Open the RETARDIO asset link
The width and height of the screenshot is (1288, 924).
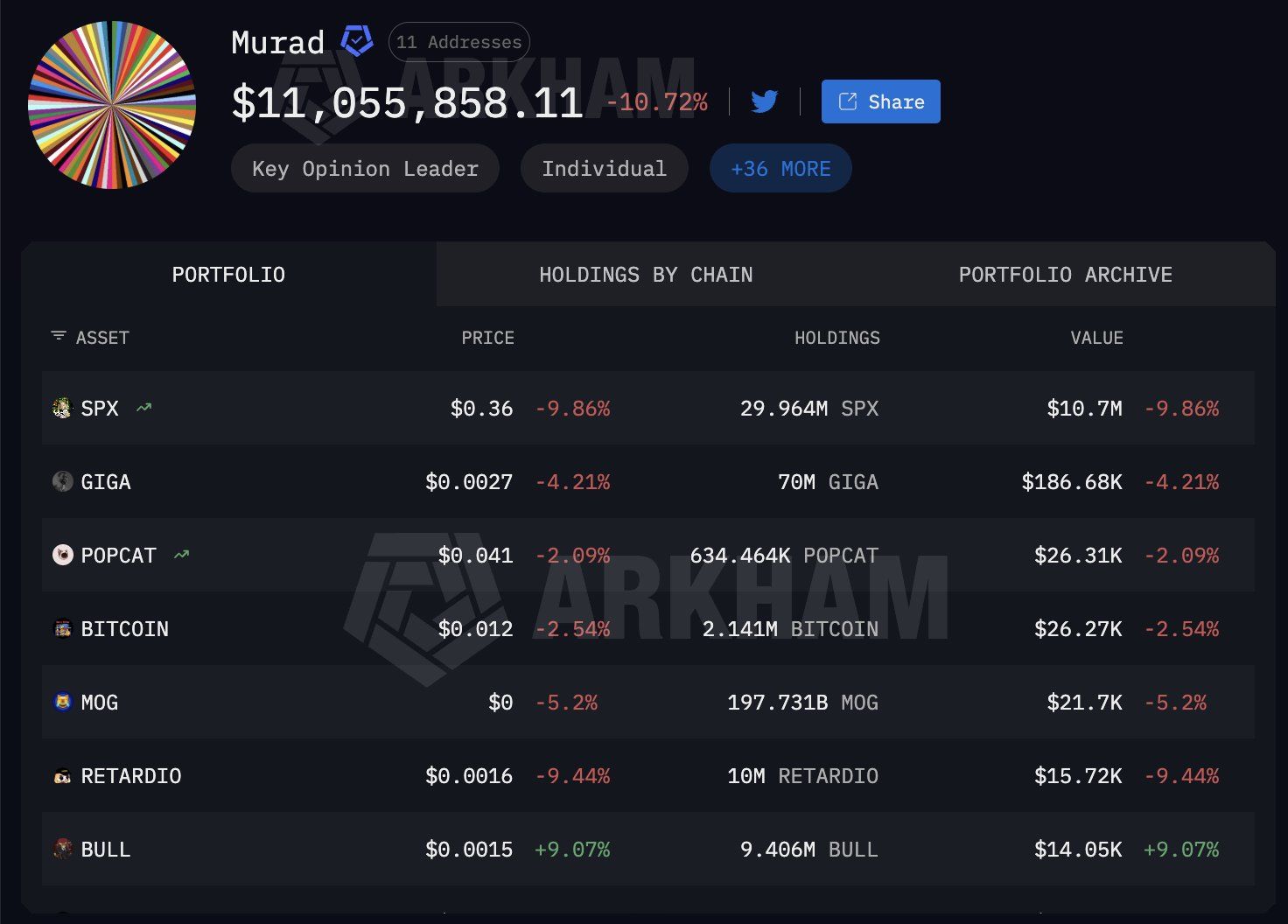(131, 775)
